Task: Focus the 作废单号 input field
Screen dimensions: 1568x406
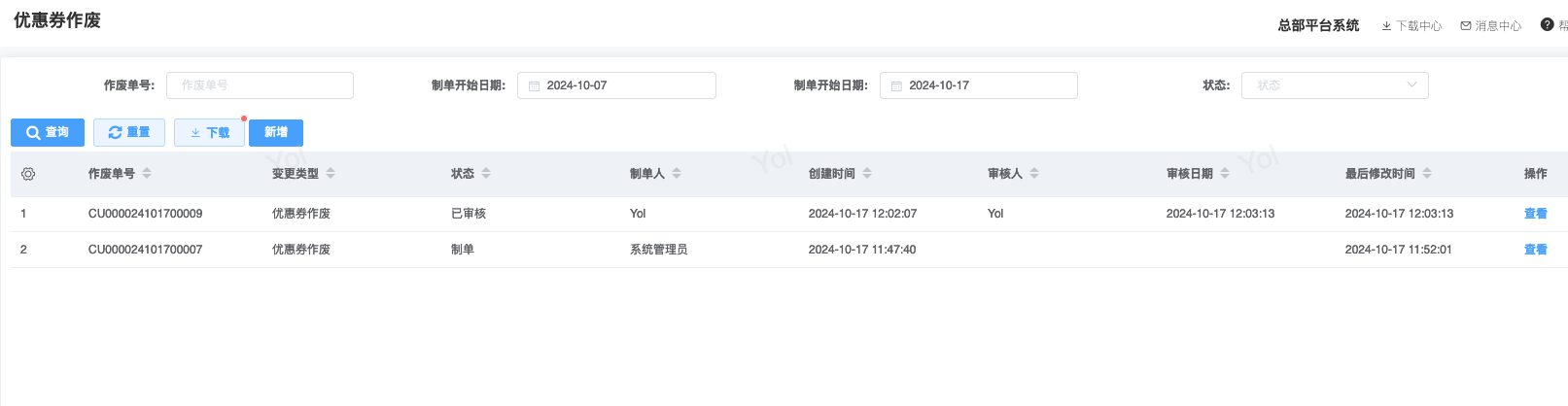Action: pos(260,85)
